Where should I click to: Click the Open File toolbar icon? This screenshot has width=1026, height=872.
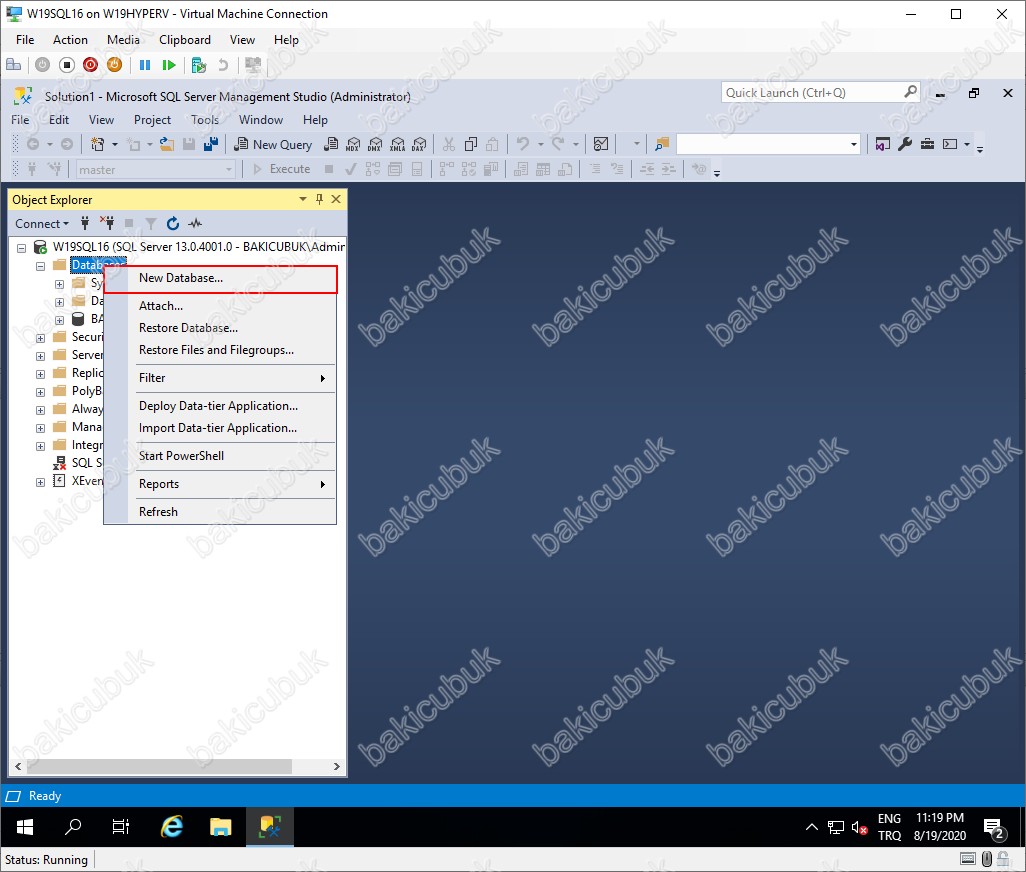coord(167,145)
